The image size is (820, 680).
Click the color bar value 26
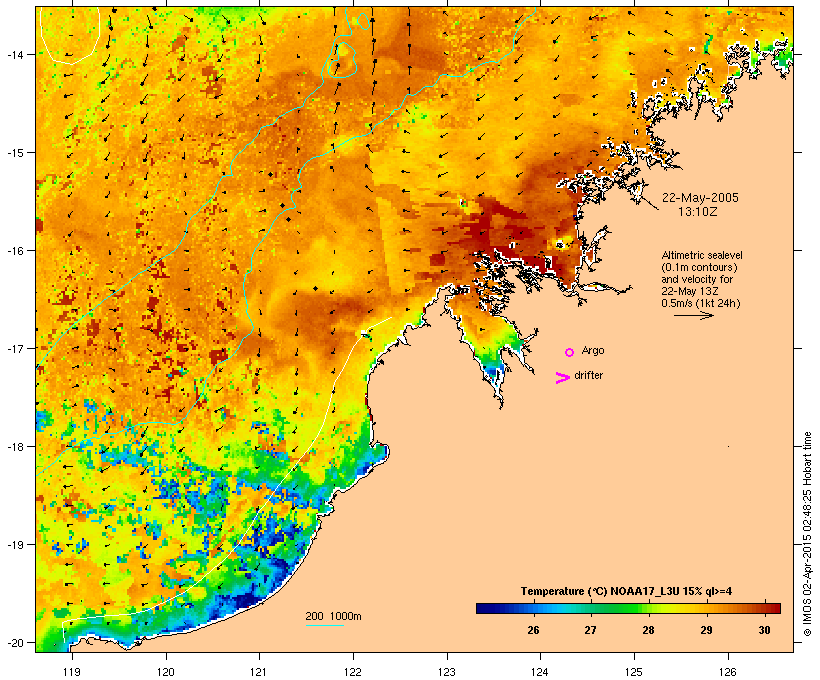click(x=533, y=630)
